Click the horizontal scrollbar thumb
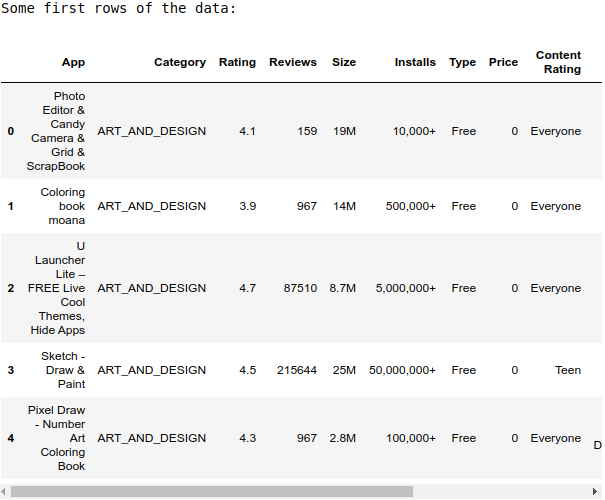This screenshot has width=605, height=500. point(212,492)
